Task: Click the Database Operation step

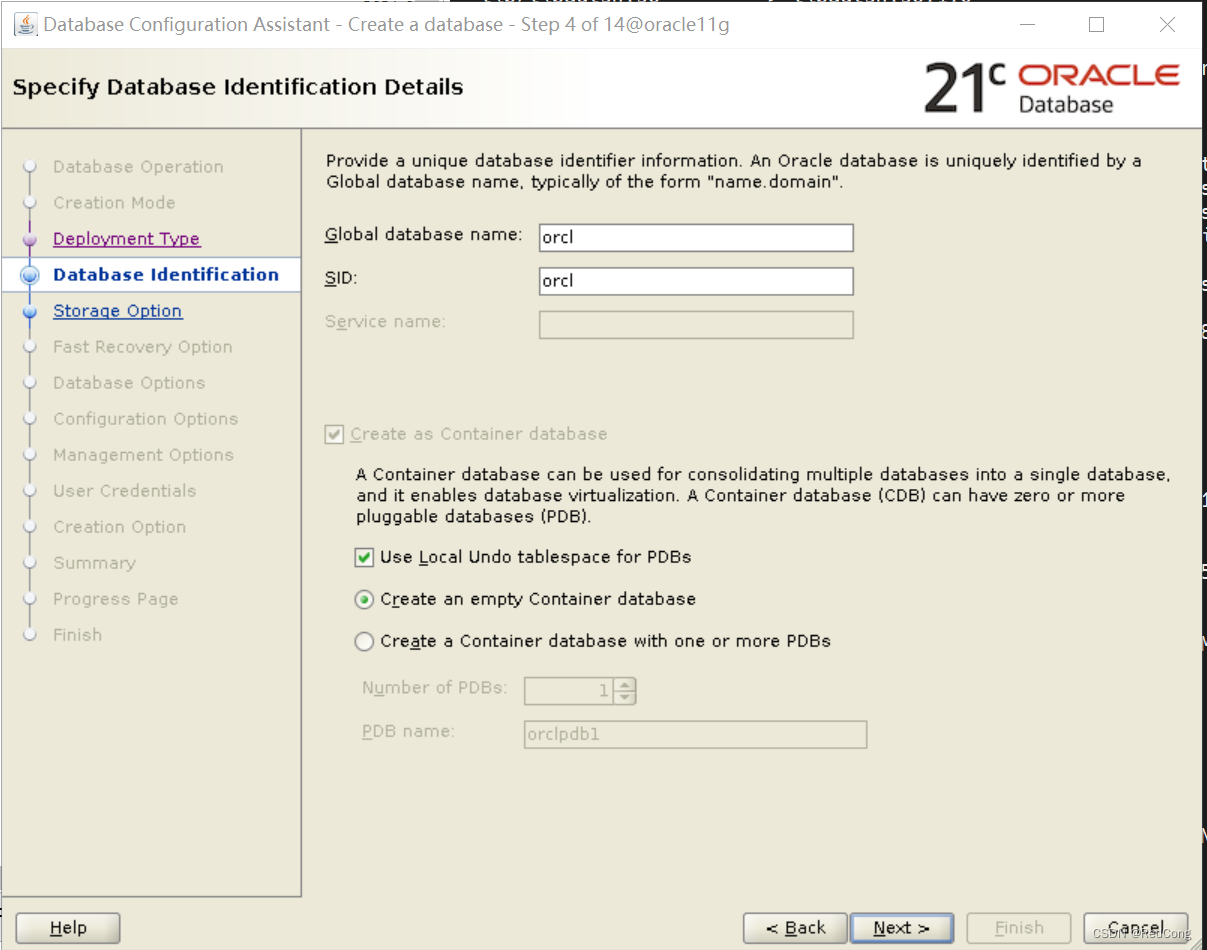Action: tap(138, 167)
